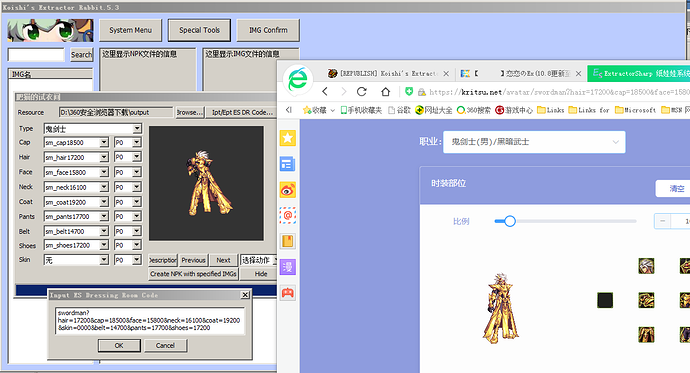Screen dimensions: 690x373
Task: Click the Search button
Action: point(81,55)
